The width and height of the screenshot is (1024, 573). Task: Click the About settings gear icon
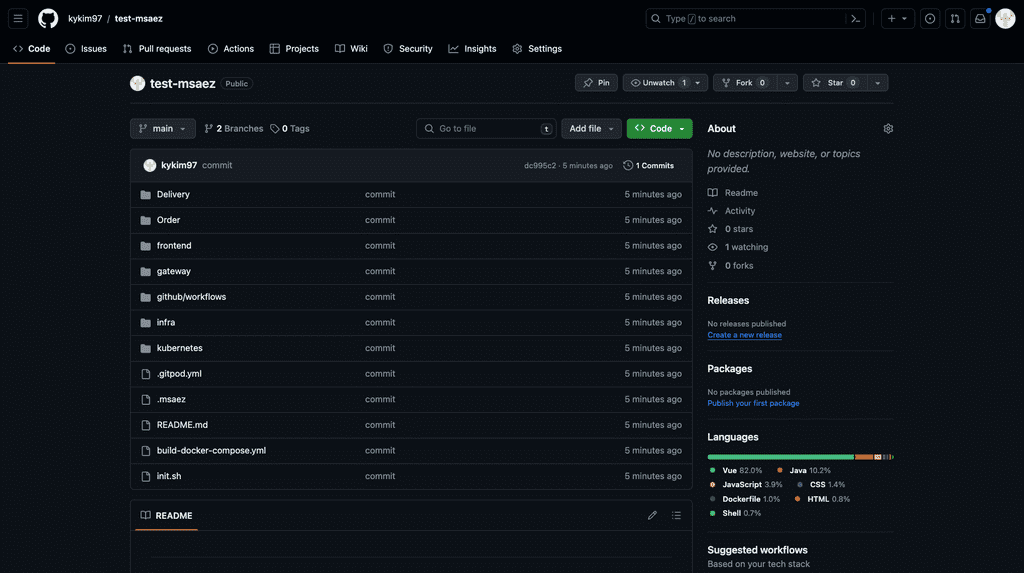(888, 129)
